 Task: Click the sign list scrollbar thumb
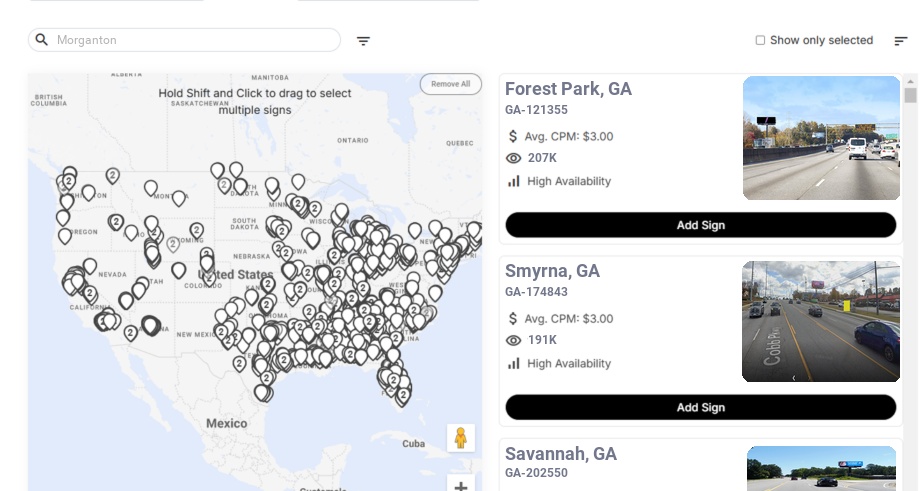[x=910, y=95]
